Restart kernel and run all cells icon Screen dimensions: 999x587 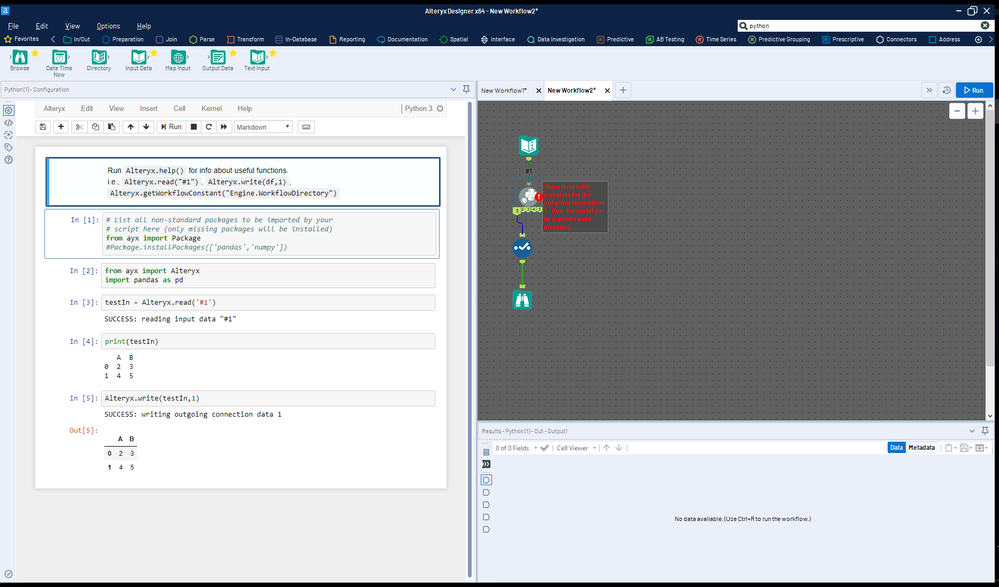[224, 127]
